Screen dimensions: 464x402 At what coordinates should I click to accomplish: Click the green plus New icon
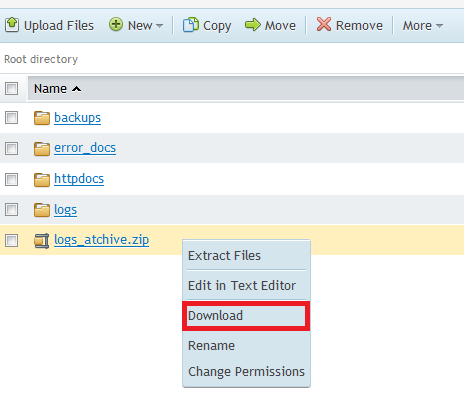coord(116,25)
